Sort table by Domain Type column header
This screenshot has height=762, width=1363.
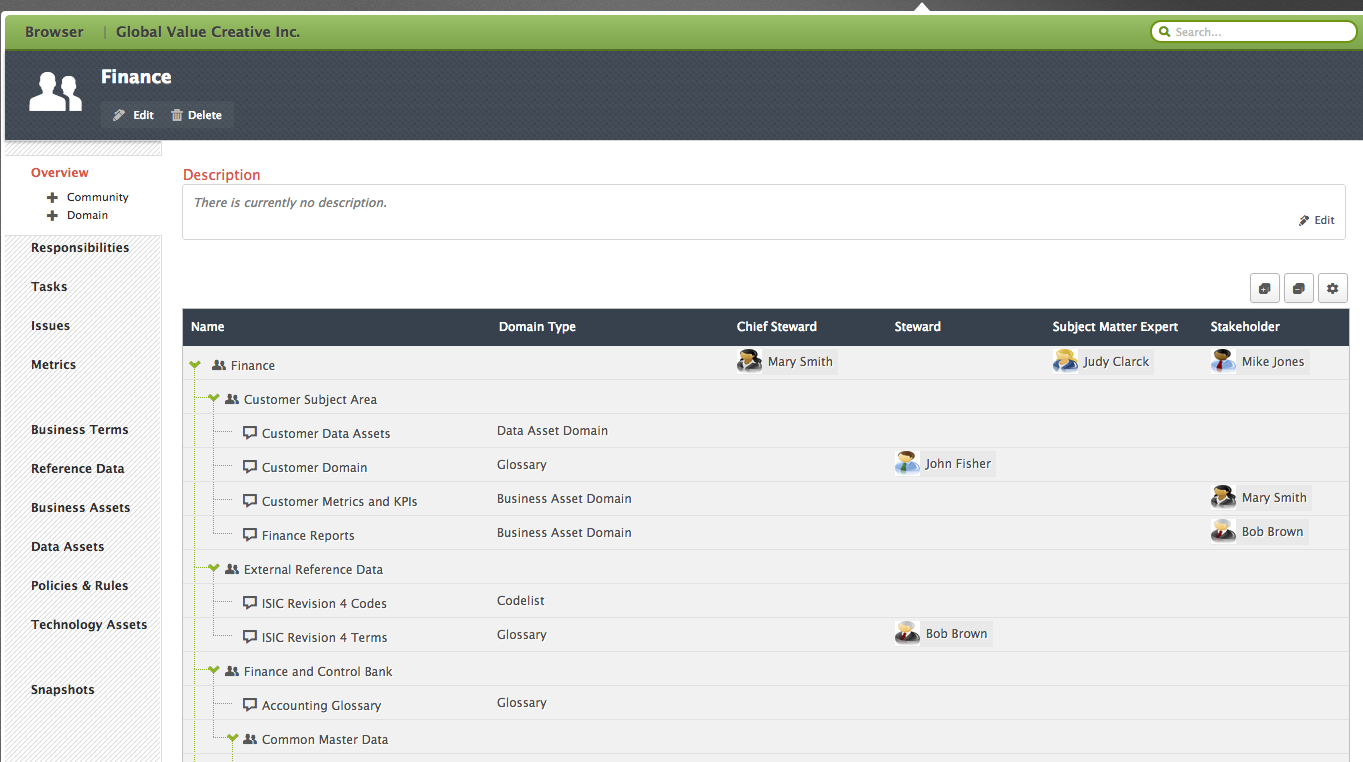click(x=537, y=327)
